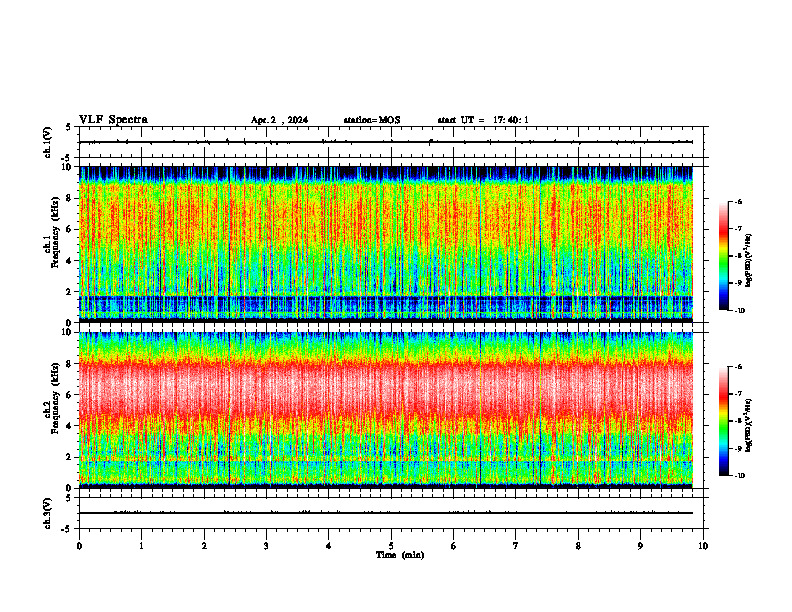Image resolution: width=792 pixels, height=612 pixels.
Task: Click the "ch.1(V)" waveform axis label
Action: pyautogui.click(x=48, y=142)
